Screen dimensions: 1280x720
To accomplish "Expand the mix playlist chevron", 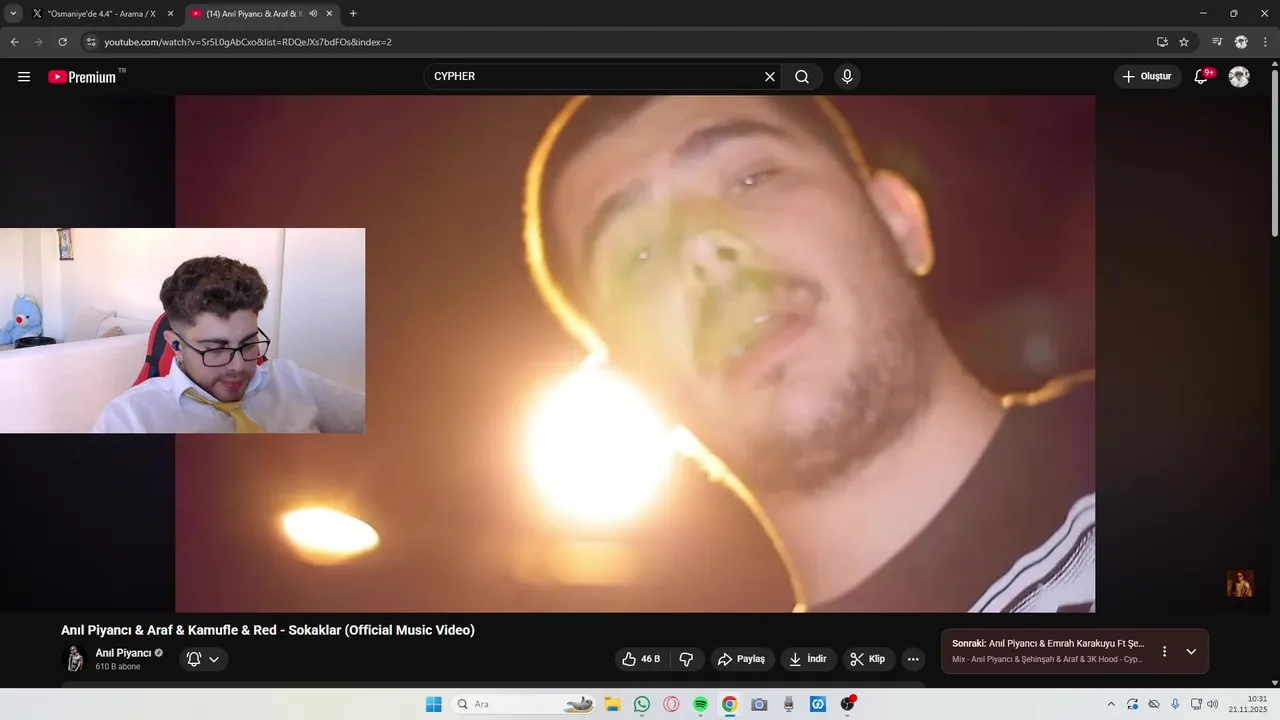I will (1191, 652).
